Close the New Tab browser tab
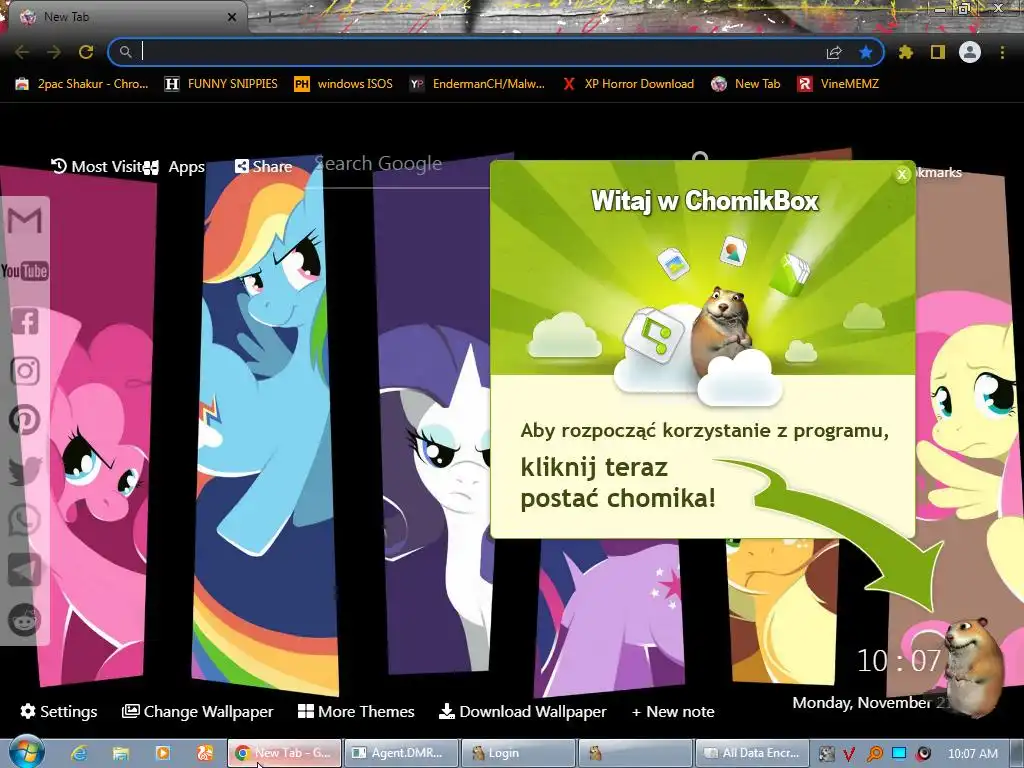 (232, 17)
